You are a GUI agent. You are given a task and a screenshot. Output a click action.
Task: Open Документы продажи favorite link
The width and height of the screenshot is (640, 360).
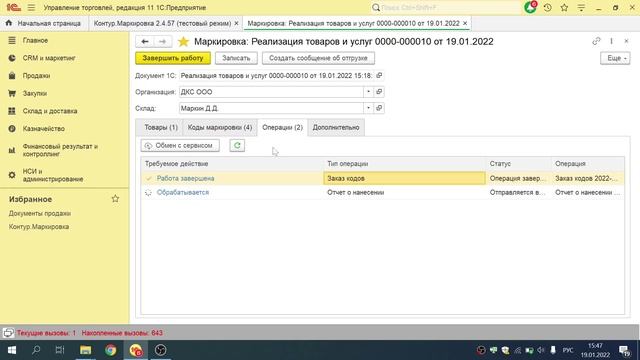(x=40, y=213)
